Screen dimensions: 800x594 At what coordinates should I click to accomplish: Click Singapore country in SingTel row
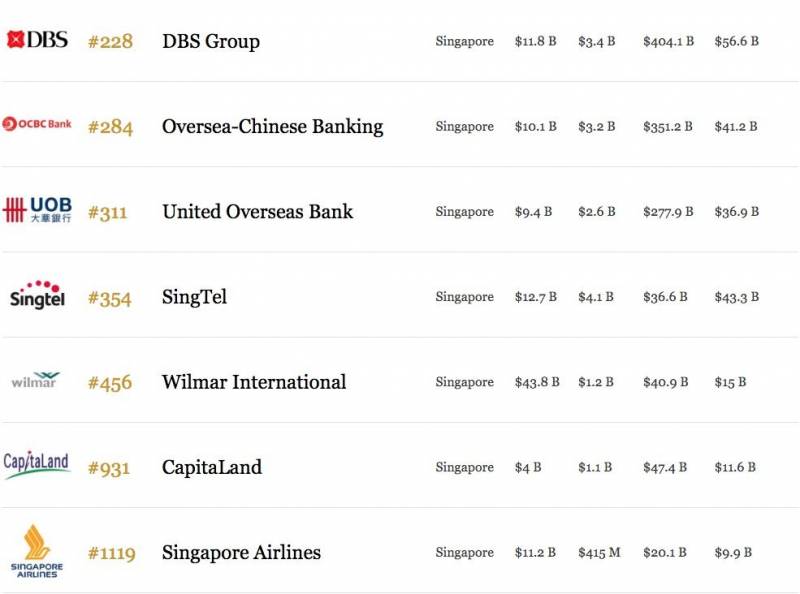(465, 297)
